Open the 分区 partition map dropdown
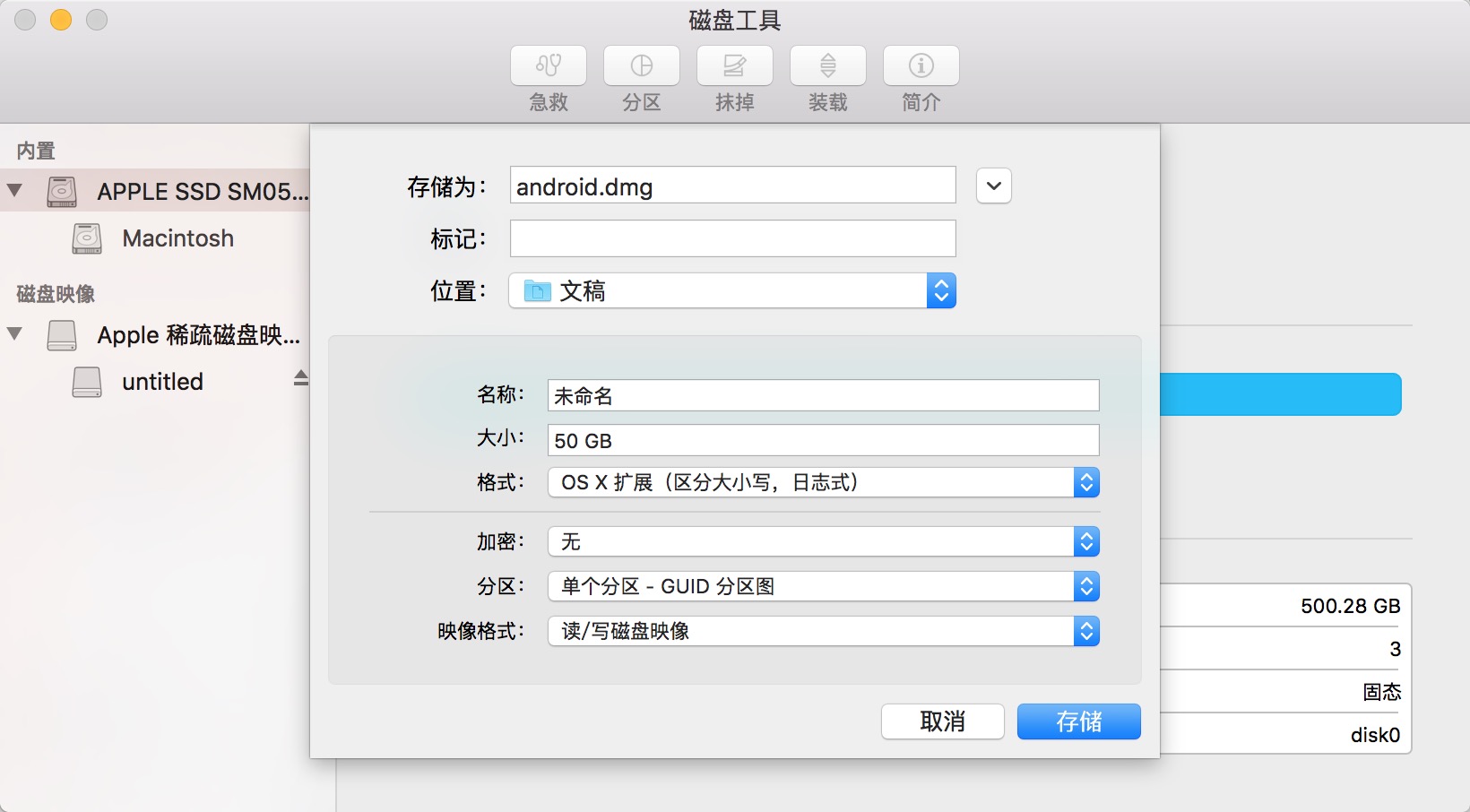The height and width of the screenshot is (812, 1470). pos(823,586)
